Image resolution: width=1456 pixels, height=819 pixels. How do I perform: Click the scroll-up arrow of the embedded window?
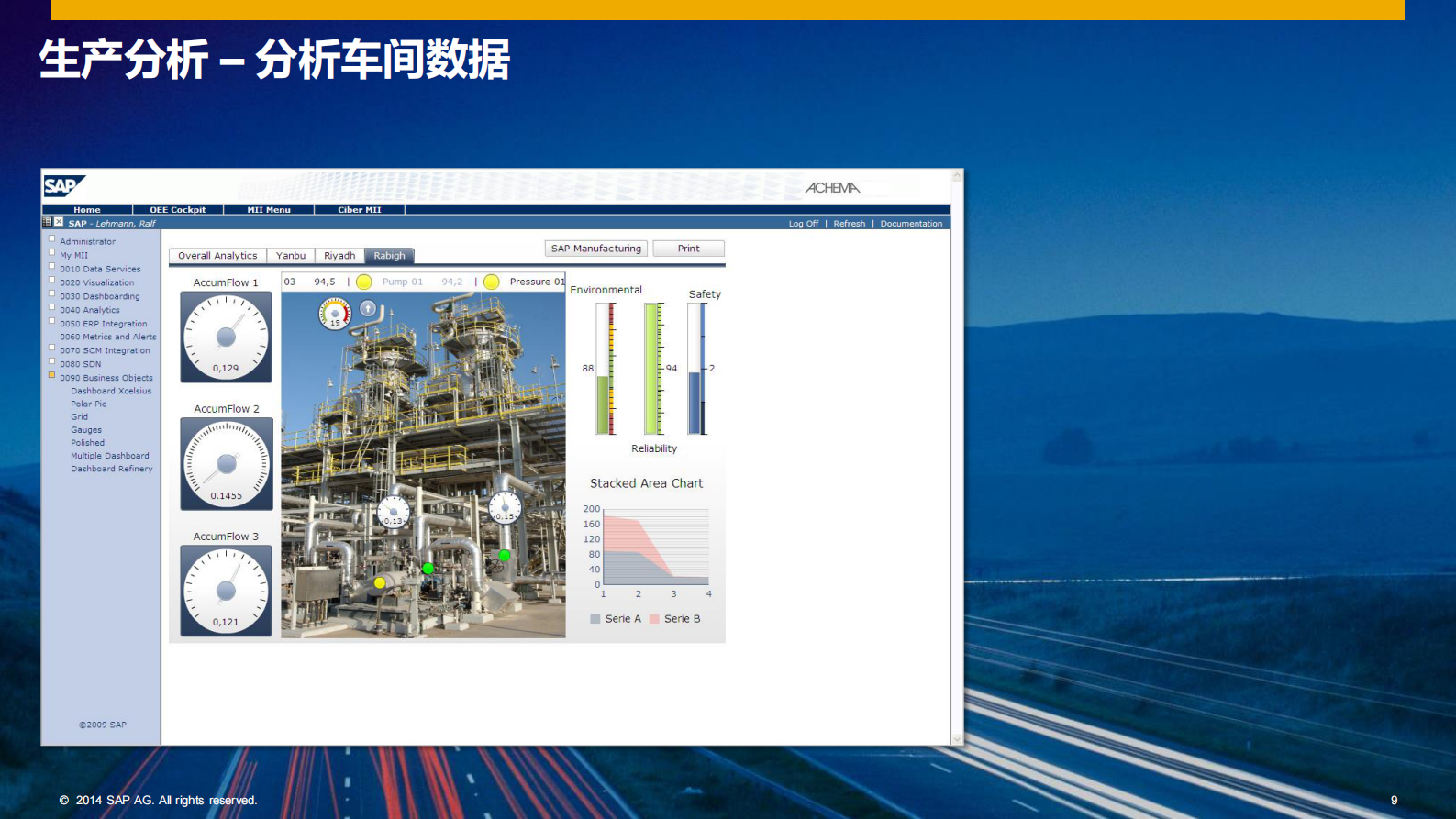[957, 175]
